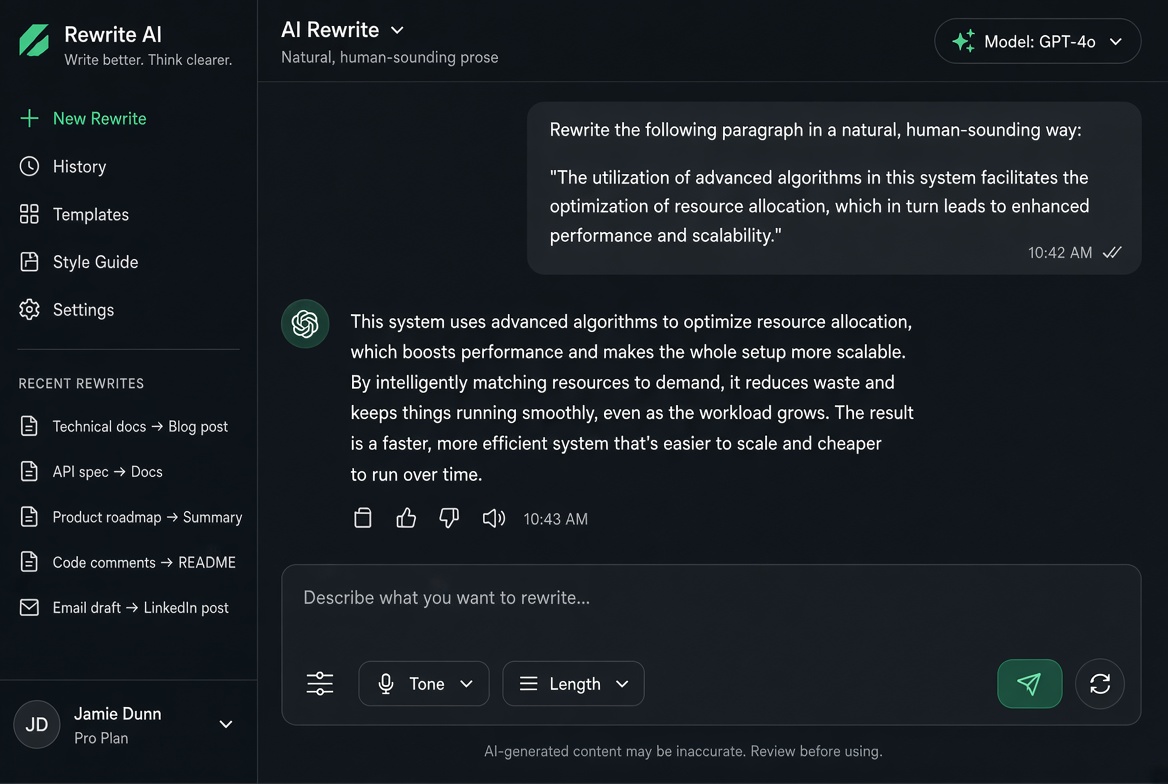Click the Email draft envelope icon
1168x784 pixels.
(x=29, y=607)
